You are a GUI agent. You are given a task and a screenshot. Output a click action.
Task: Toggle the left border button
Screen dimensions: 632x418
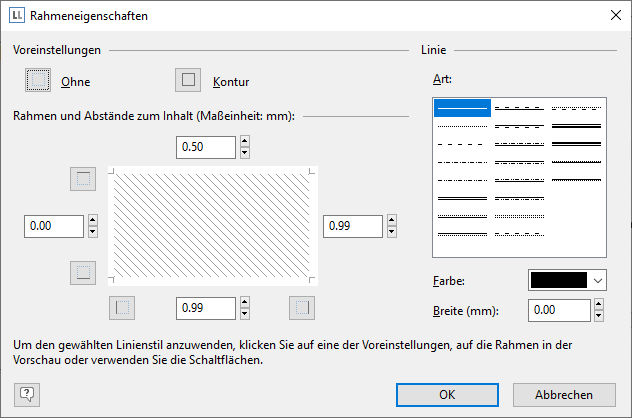coord(122,307)
